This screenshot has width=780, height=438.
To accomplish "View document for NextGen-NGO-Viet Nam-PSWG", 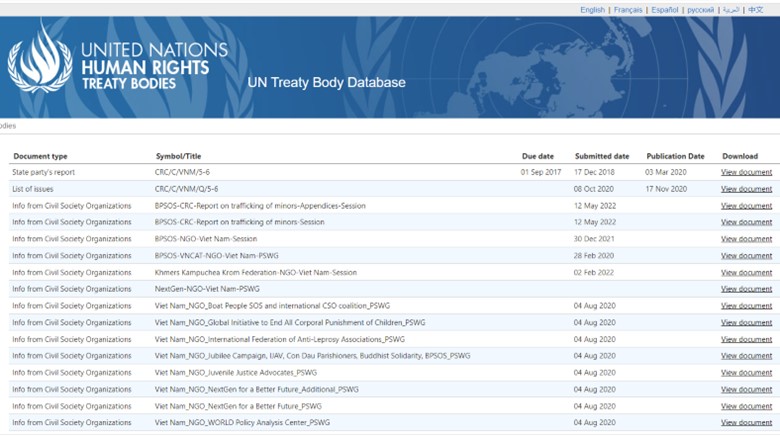I will (747, 289).
